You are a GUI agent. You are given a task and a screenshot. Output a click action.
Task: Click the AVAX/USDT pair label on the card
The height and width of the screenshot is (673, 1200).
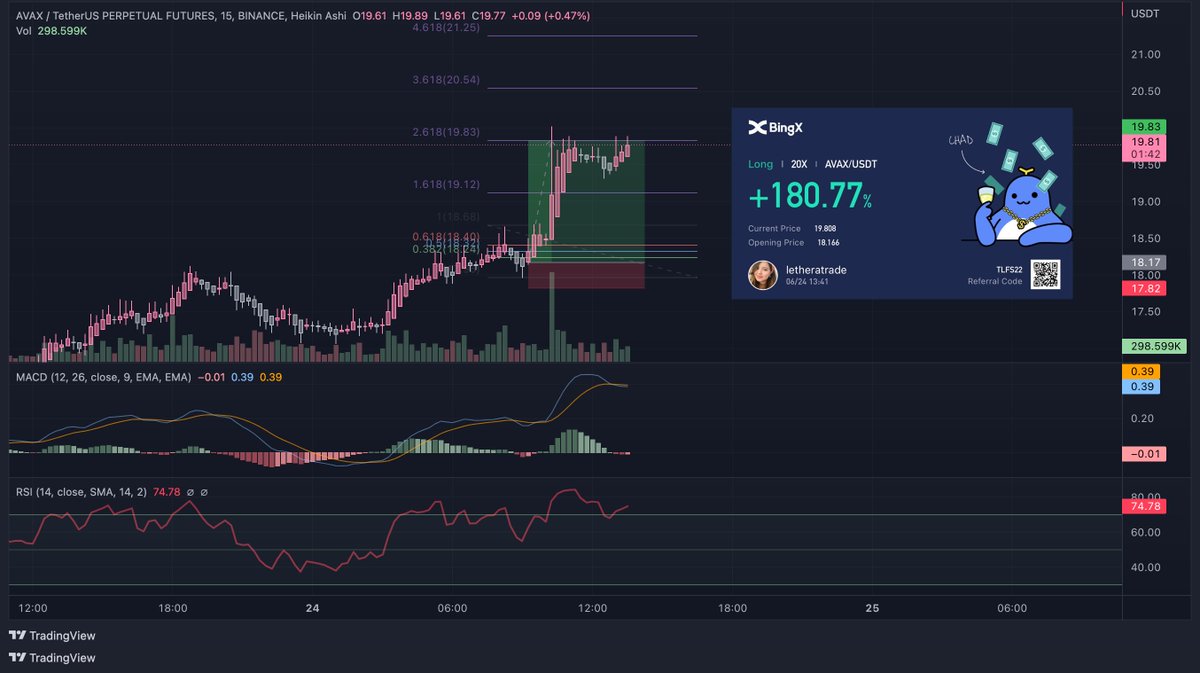tap(851, 163)
